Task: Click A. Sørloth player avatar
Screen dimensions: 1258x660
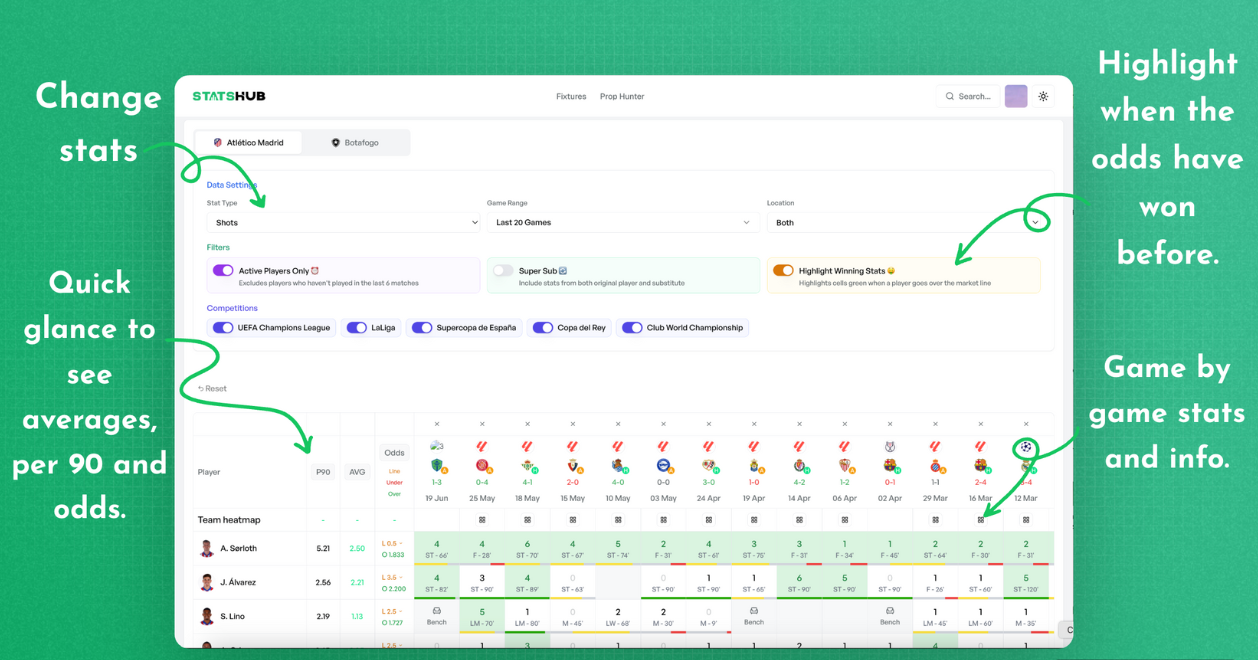Action: tap(207, 548)
